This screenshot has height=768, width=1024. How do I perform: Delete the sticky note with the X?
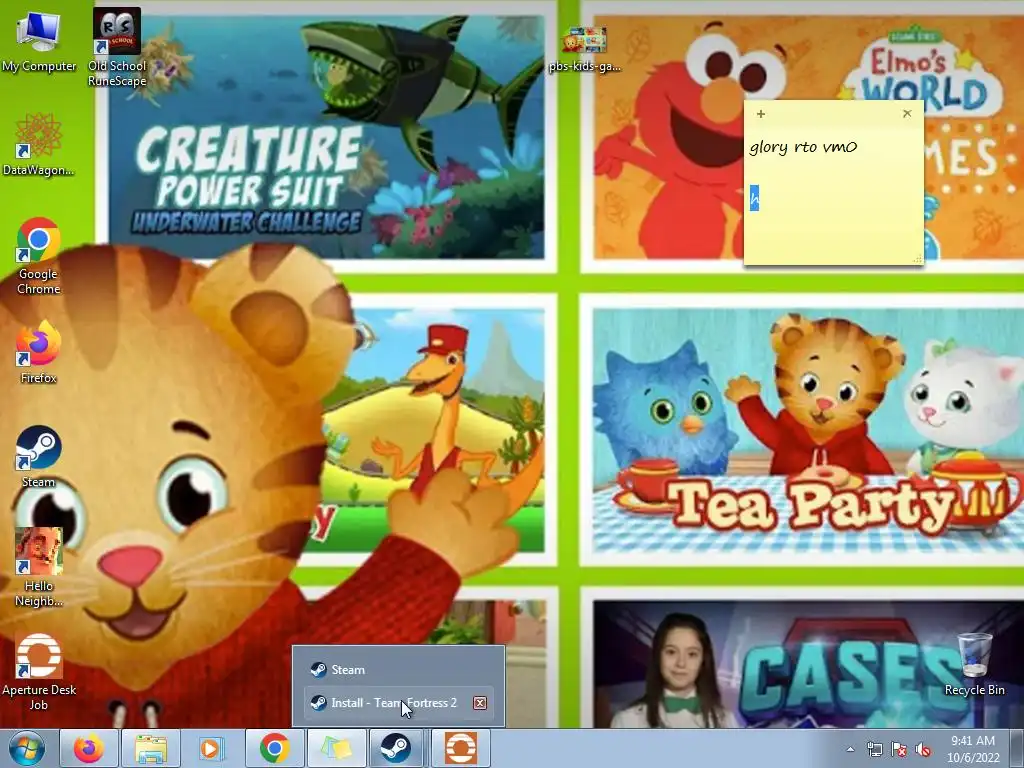tap(907, 114)
